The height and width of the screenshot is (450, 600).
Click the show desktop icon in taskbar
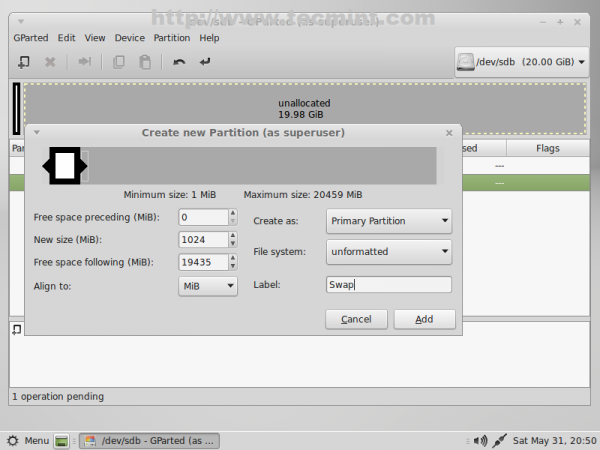coord(61,441)
